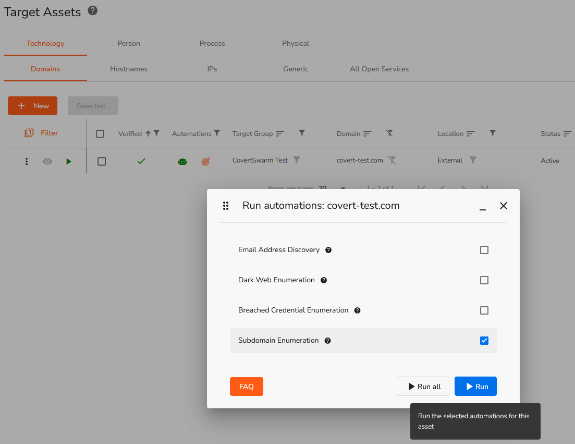Open the All Open Services sub-tab

pos(379,69)
